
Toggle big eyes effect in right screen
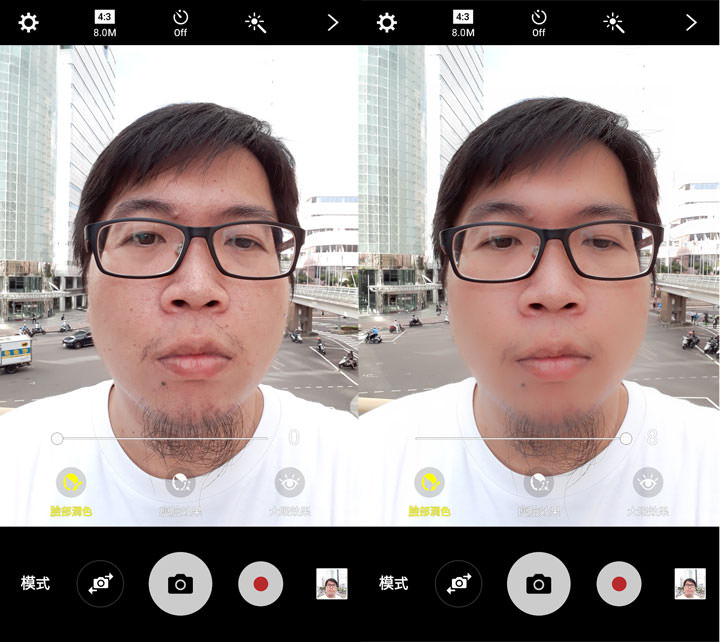648,484
